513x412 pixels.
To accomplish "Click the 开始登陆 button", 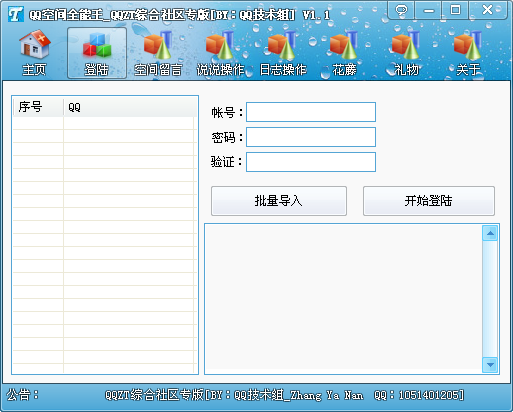I will (429, 201).
